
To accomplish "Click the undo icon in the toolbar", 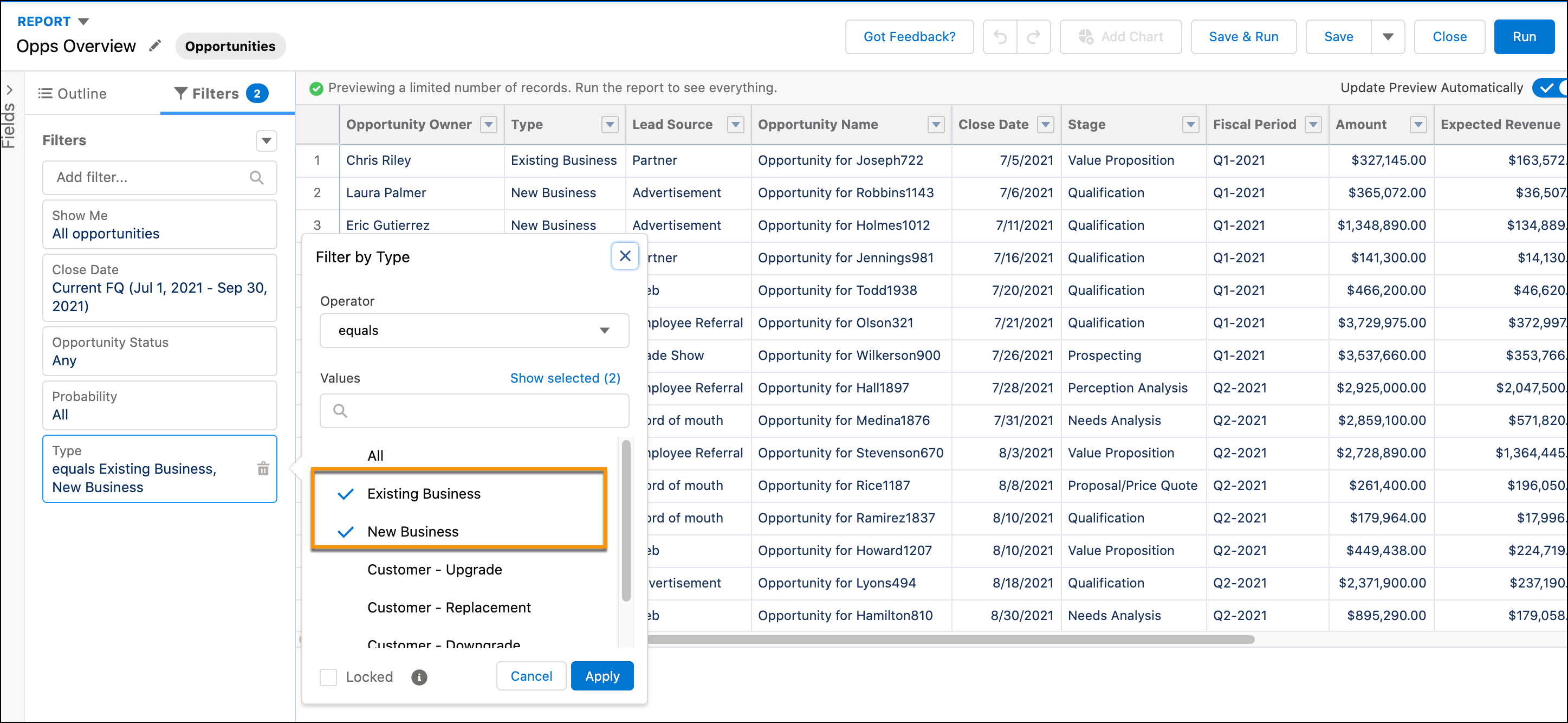I will 1000,36.
